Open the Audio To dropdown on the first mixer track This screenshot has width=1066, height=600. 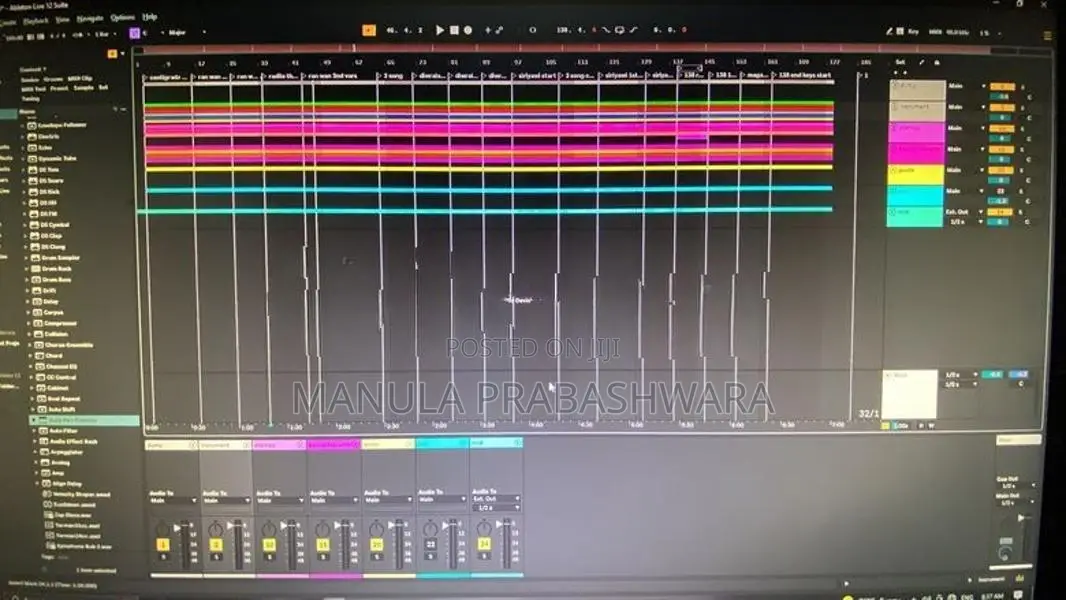[x=173, y=501]
